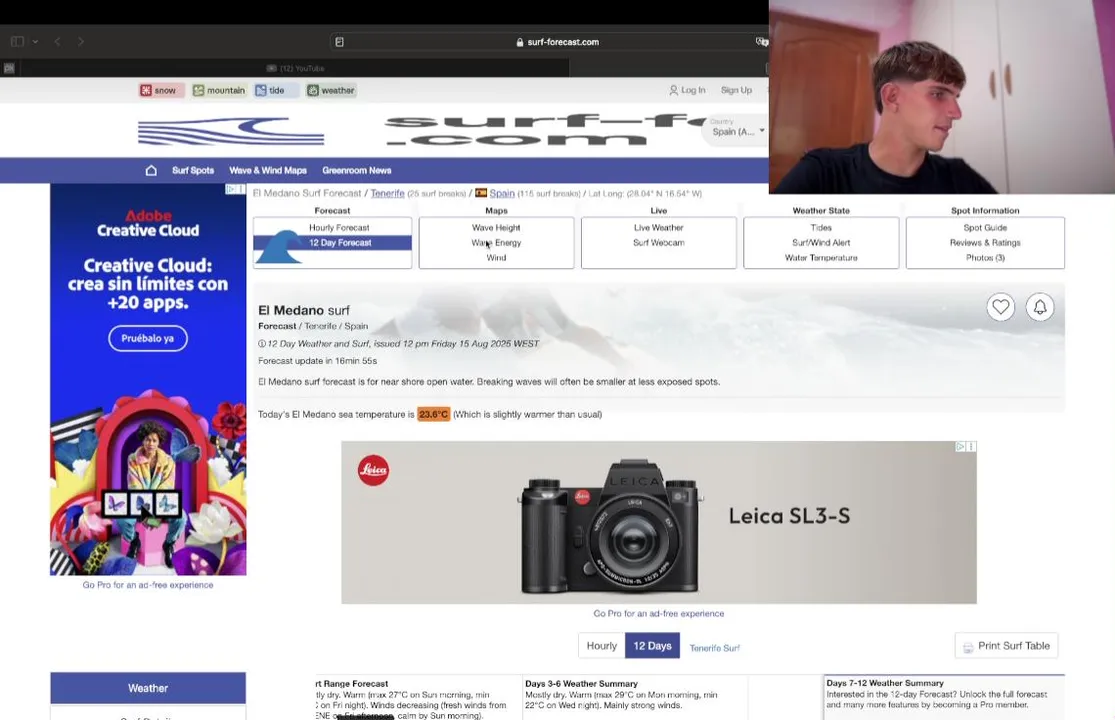Open Wave Height map
Image resolution: width=1115 pixels, height=720 pixels.
(x=496, y=227)
